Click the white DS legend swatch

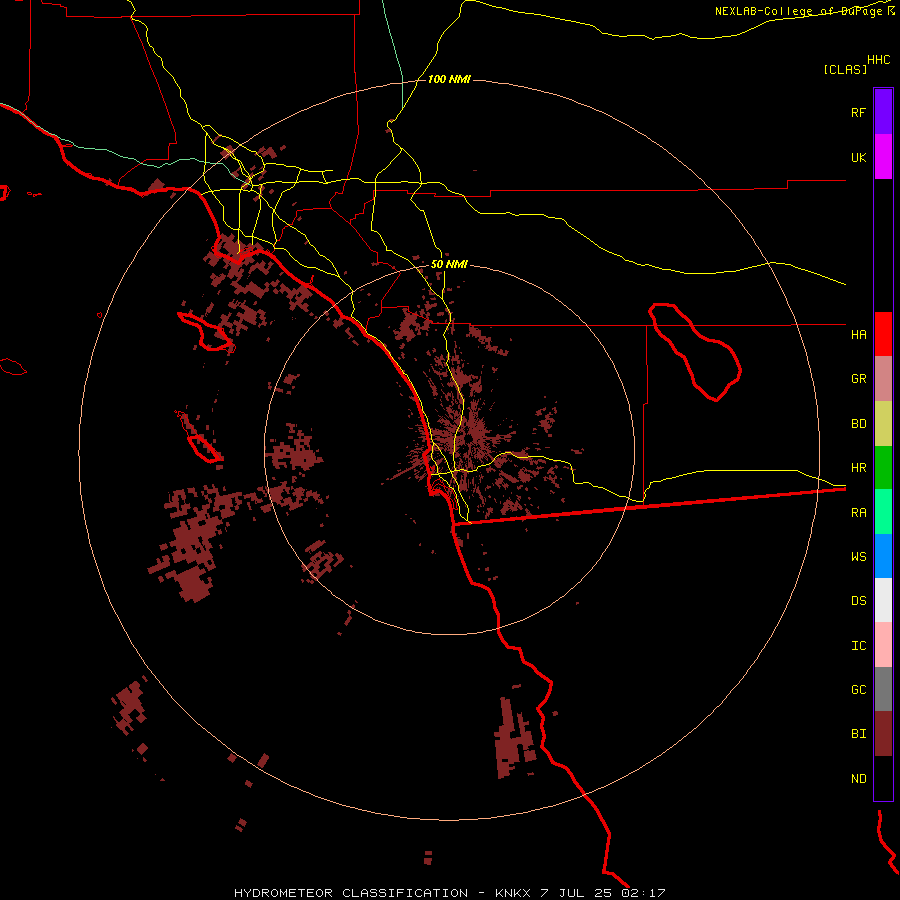pyautogui.click(x=883, y=600)
